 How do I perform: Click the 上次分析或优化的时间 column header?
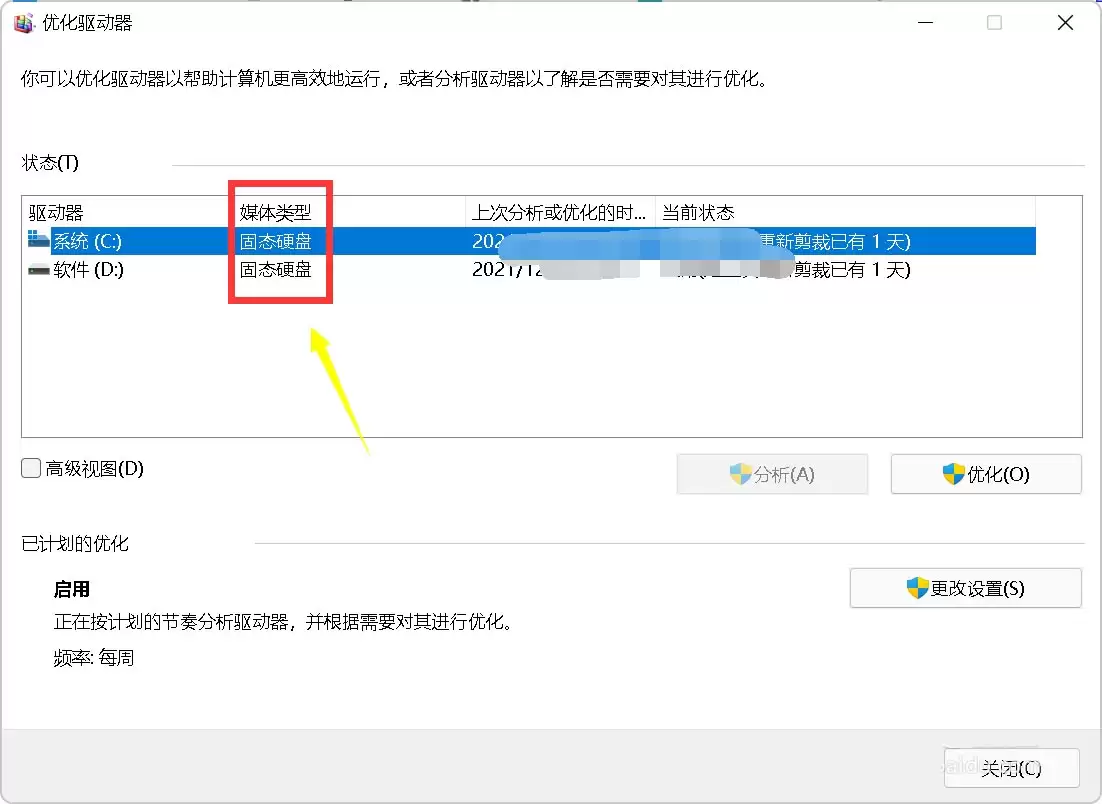pos(559,212)
